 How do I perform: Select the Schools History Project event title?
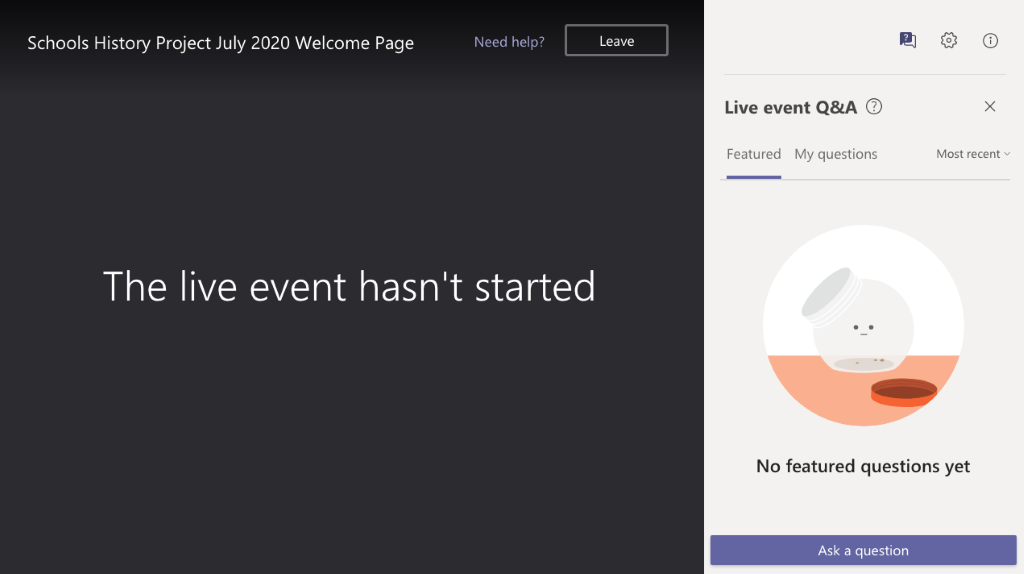click(221, 43)
